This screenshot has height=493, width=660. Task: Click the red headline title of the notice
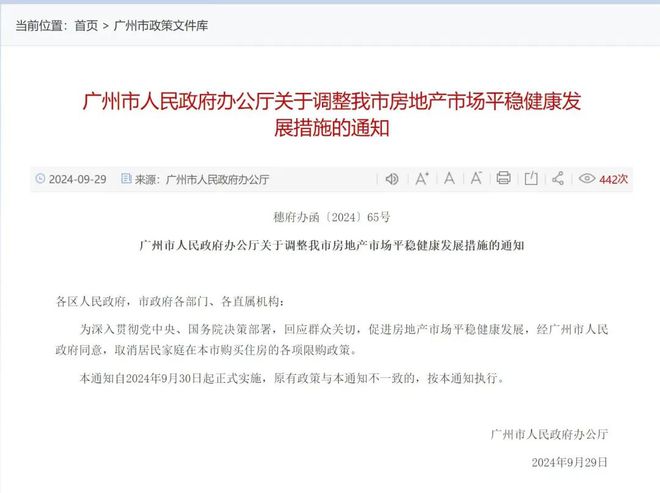pyautogui.click(x=331, y=114)
